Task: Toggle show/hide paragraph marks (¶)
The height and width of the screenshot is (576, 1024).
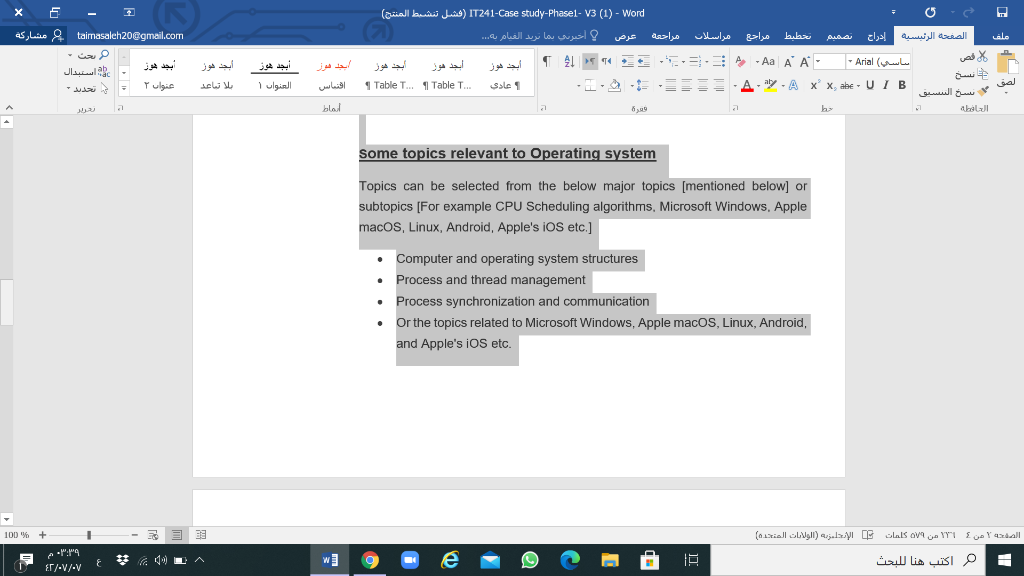Action: pos(547,60)
